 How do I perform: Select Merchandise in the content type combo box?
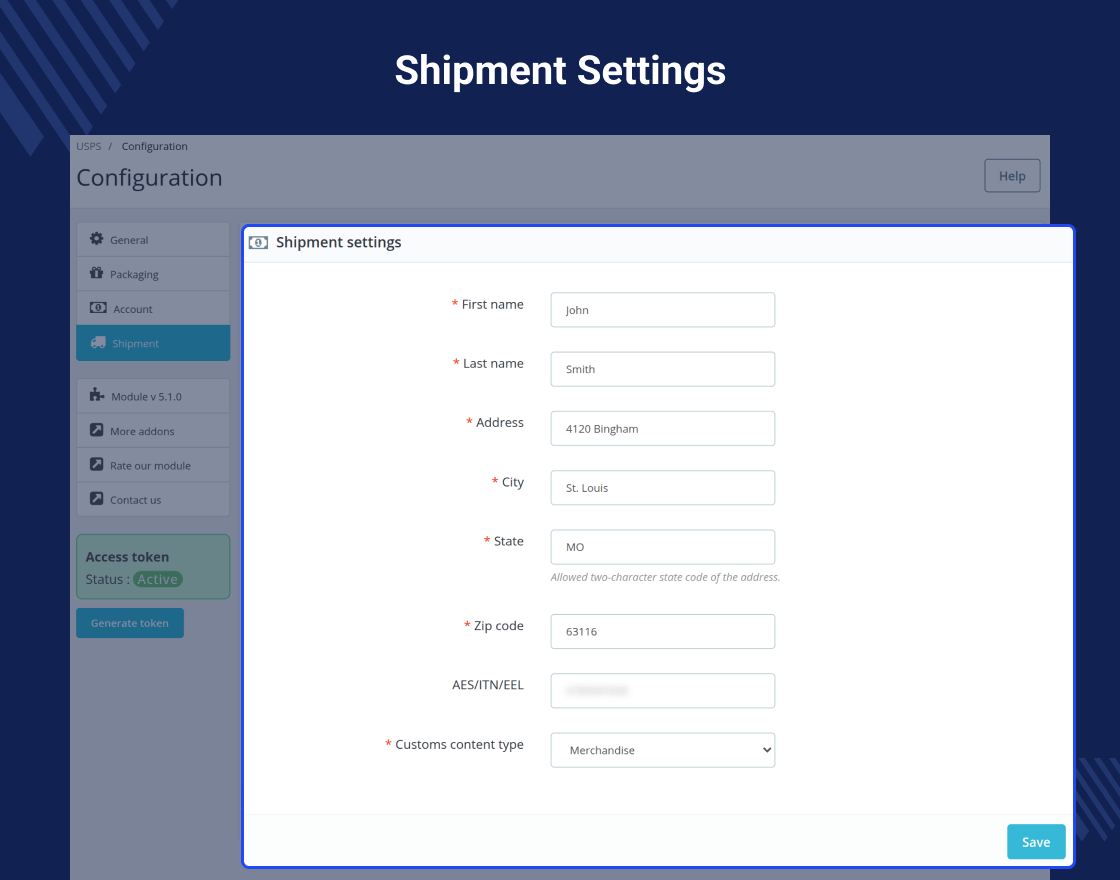coord(662,750)
